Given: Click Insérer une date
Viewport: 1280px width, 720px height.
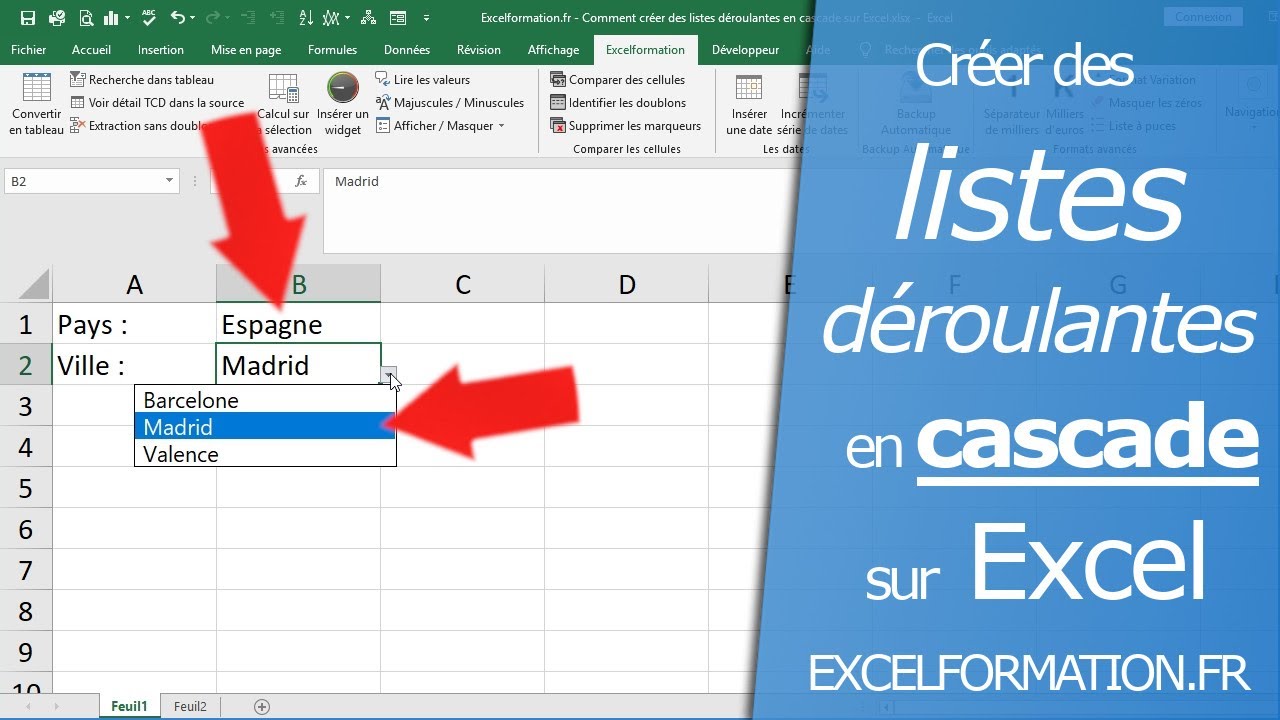Looking at the screenshot, I should pos(749,105).
